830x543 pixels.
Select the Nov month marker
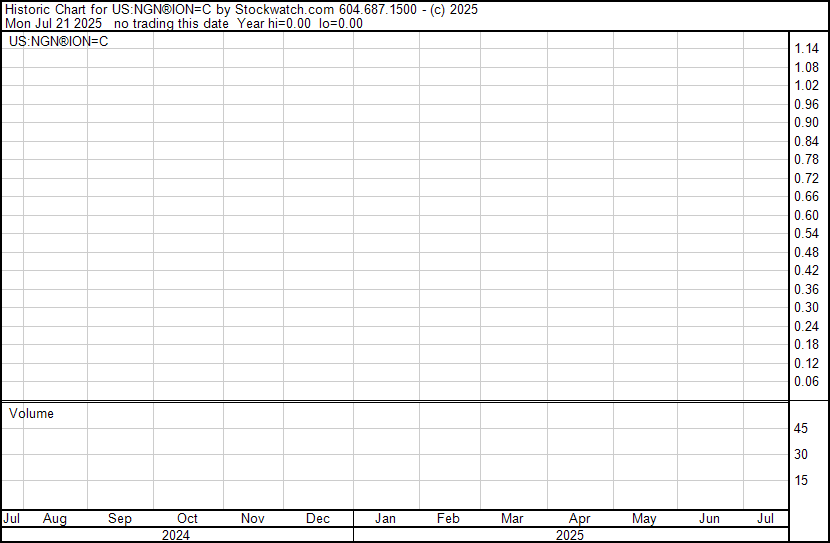[252, 519]
